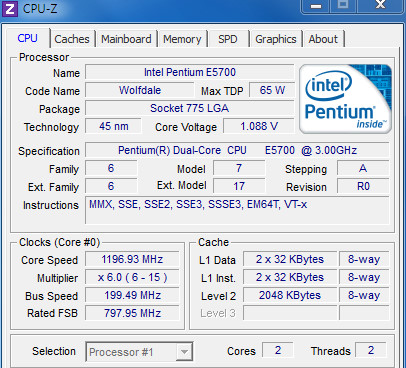Click the Specification field text
The height and width of the screenshot is (368, 406).
pos(237,150)
